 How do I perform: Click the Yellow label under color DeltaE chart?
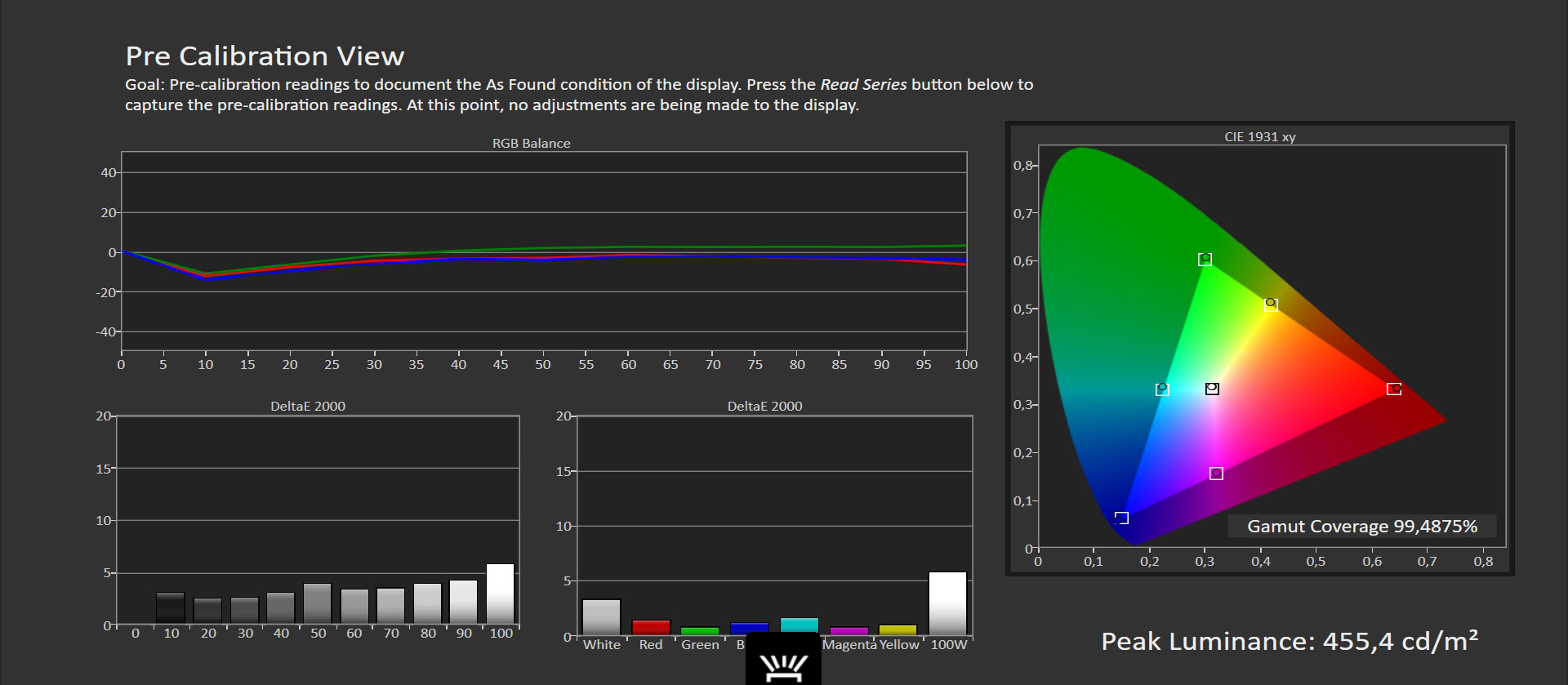click(899, 645)
